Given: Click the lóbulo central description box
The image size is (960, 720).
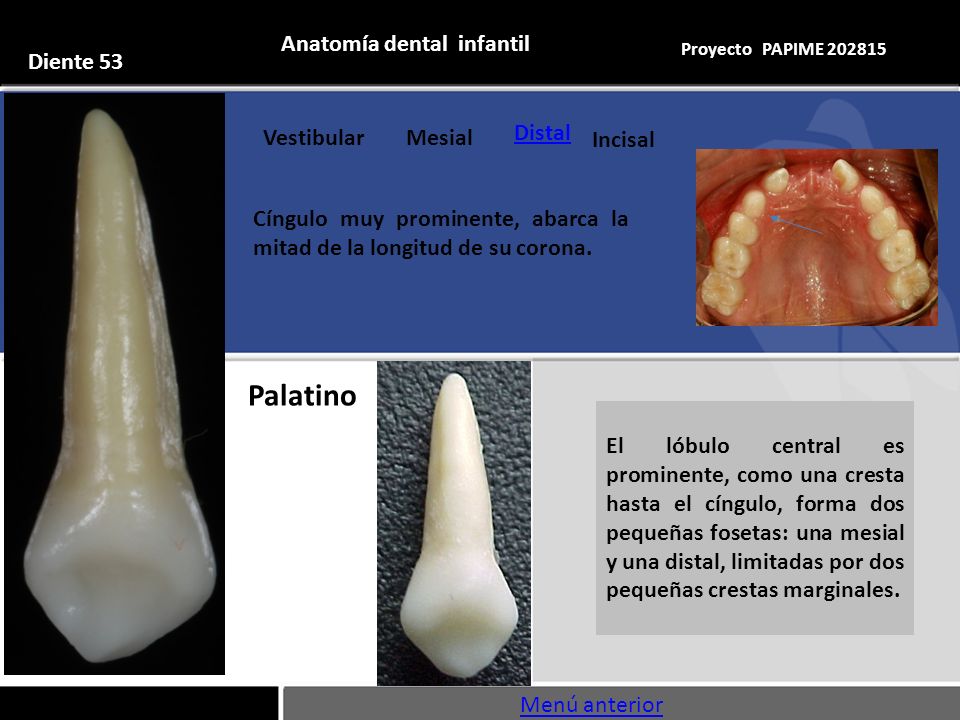Looking at the screenshot, I should (x=755, y=518).
